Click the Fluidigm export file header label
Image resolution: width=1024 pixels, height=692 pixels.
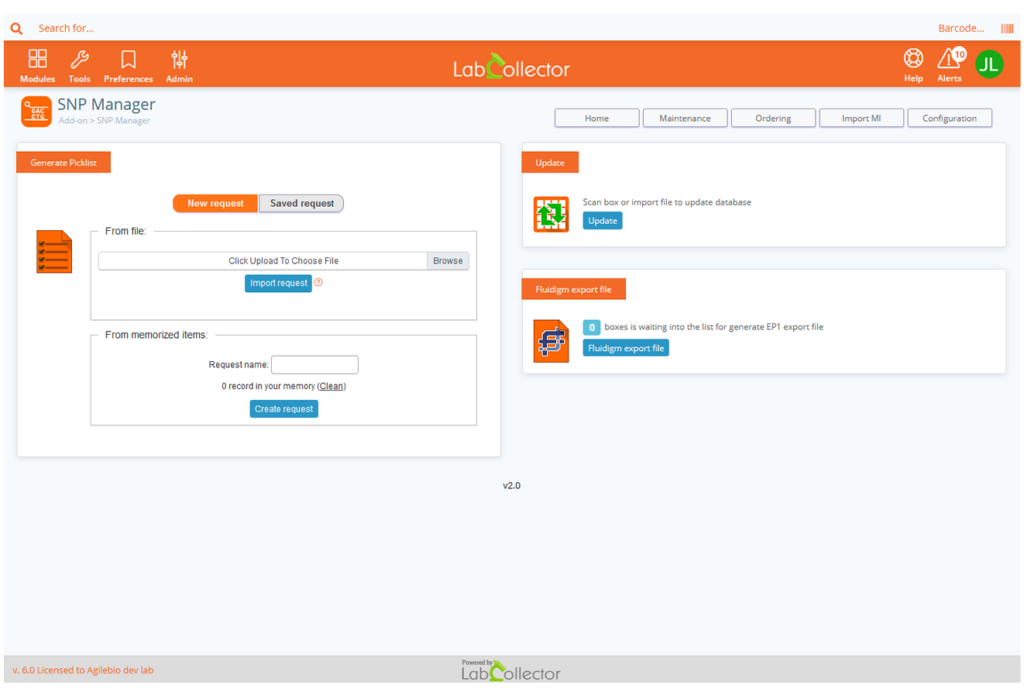coord(573,289)
